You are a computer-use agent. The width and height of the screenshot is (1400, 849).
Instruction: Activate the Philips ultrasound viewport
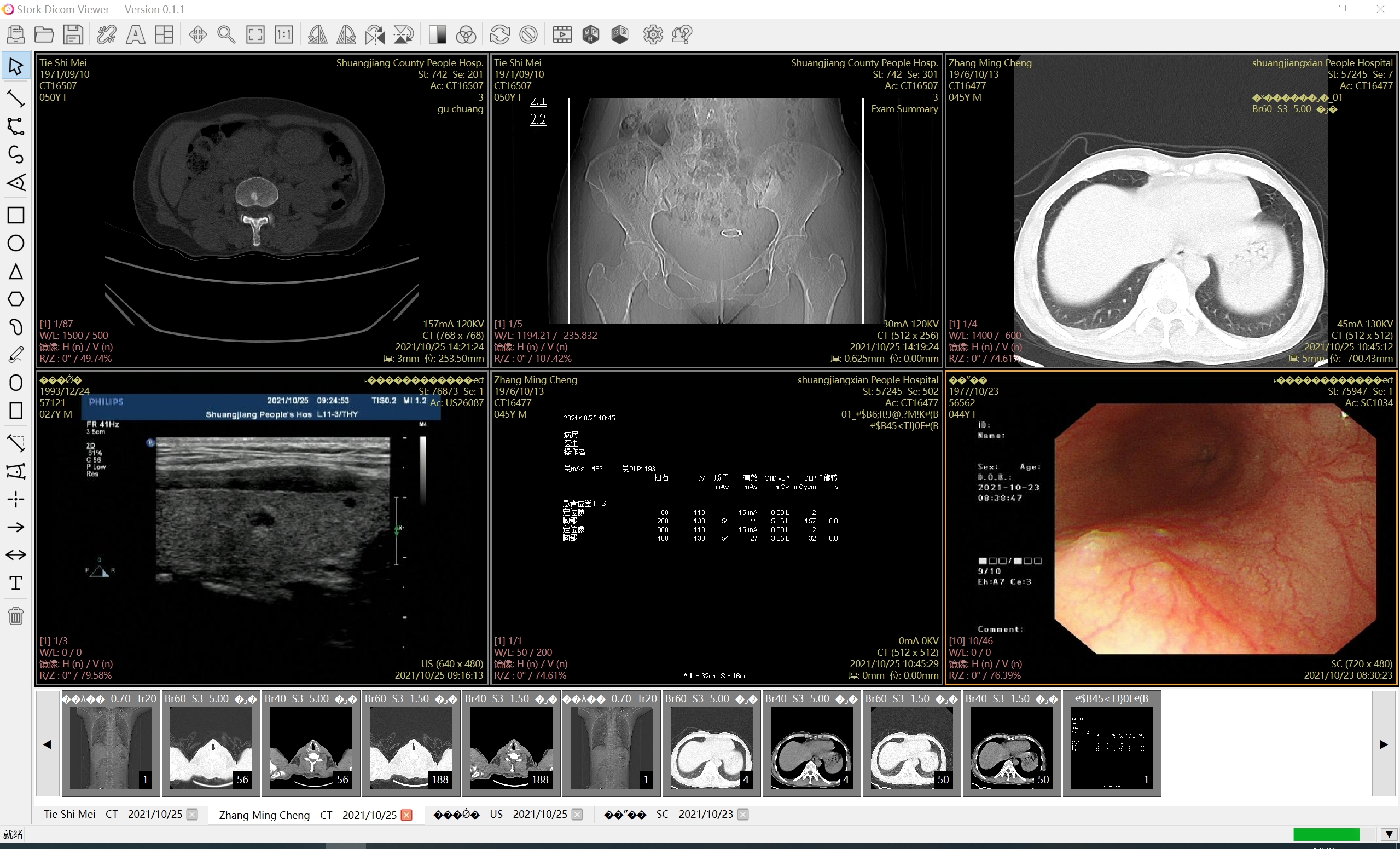point(262,528)
